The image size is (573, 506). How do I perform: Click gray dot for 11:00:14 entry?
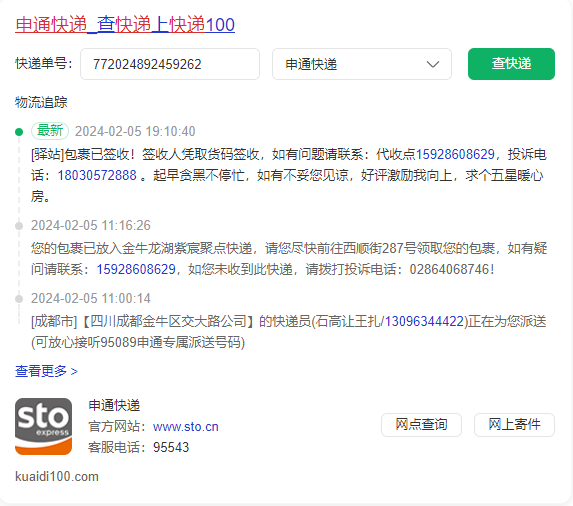(19, 299)
